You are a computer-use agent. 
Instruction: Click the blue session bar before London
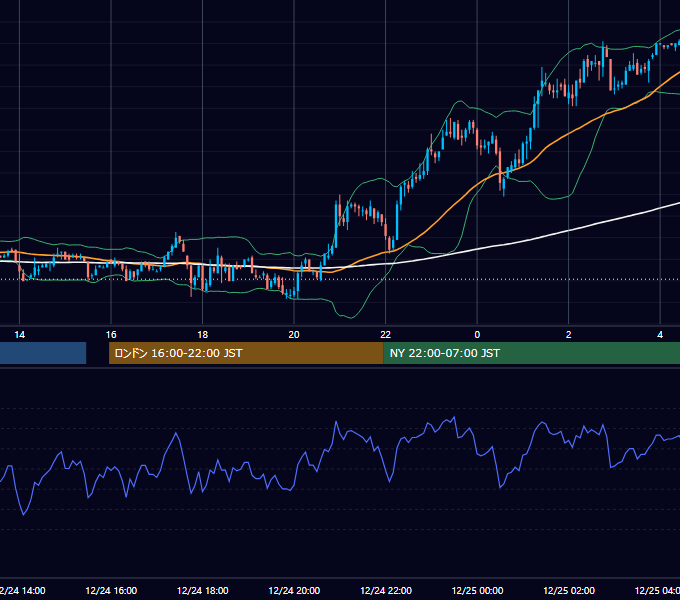43,353
